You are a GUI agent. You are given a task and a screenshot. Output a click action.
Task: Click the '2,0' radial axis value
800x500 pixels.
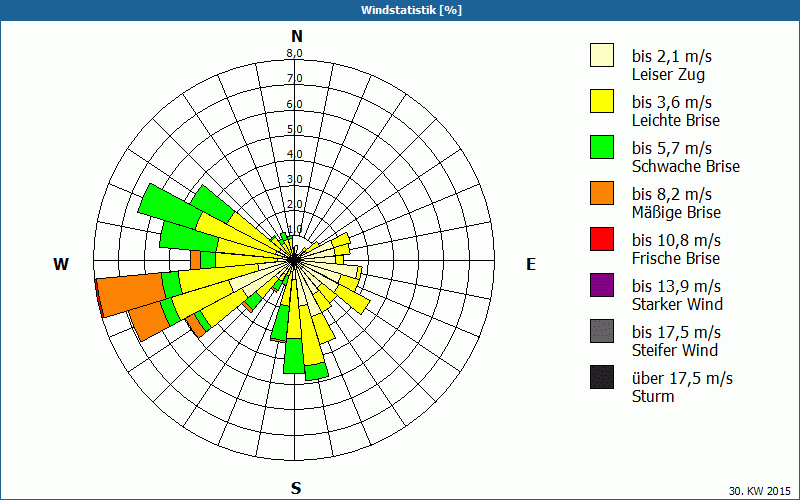(295, 205)
